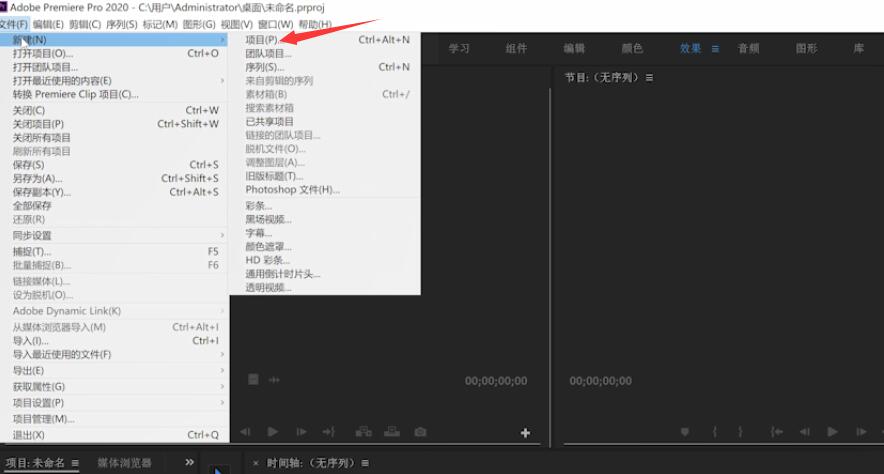Click the audio-only drag icon in Source monitor
Image resolution: width=884 pixels, height=474 pixels.
274,380
